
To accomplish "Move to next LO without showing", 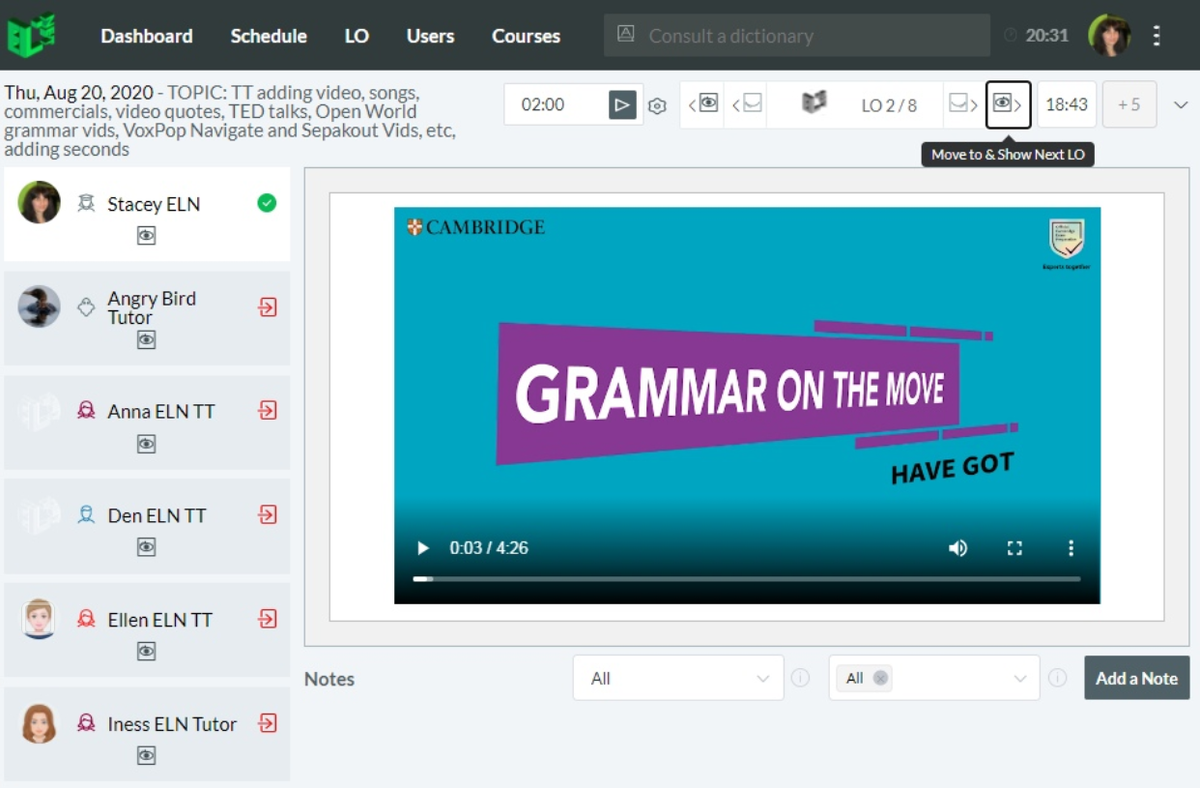I will tap(963, 104).
